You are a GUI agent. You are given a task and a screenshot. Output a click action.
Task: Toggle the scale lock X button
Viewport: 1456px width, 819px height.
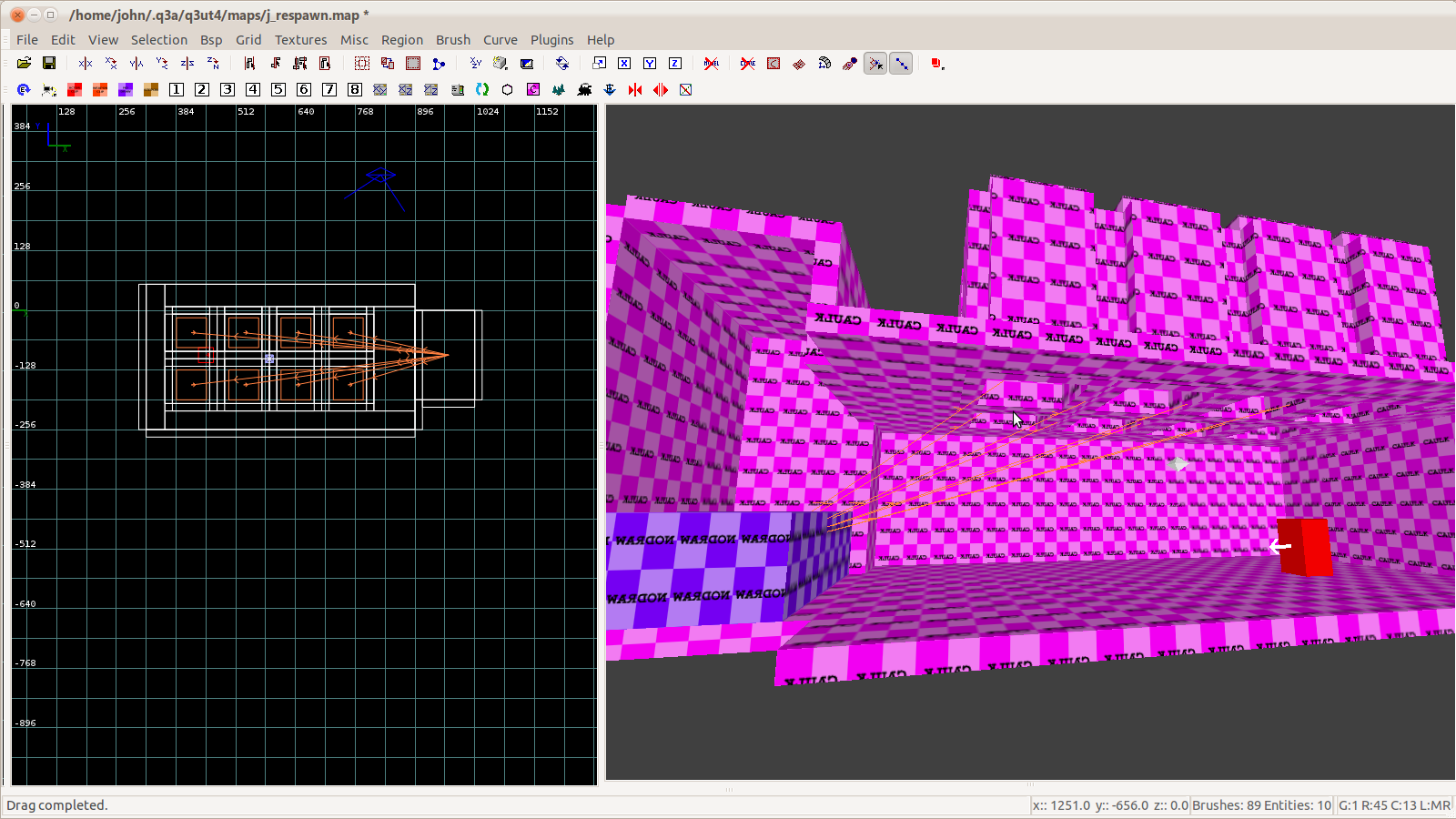624,64
